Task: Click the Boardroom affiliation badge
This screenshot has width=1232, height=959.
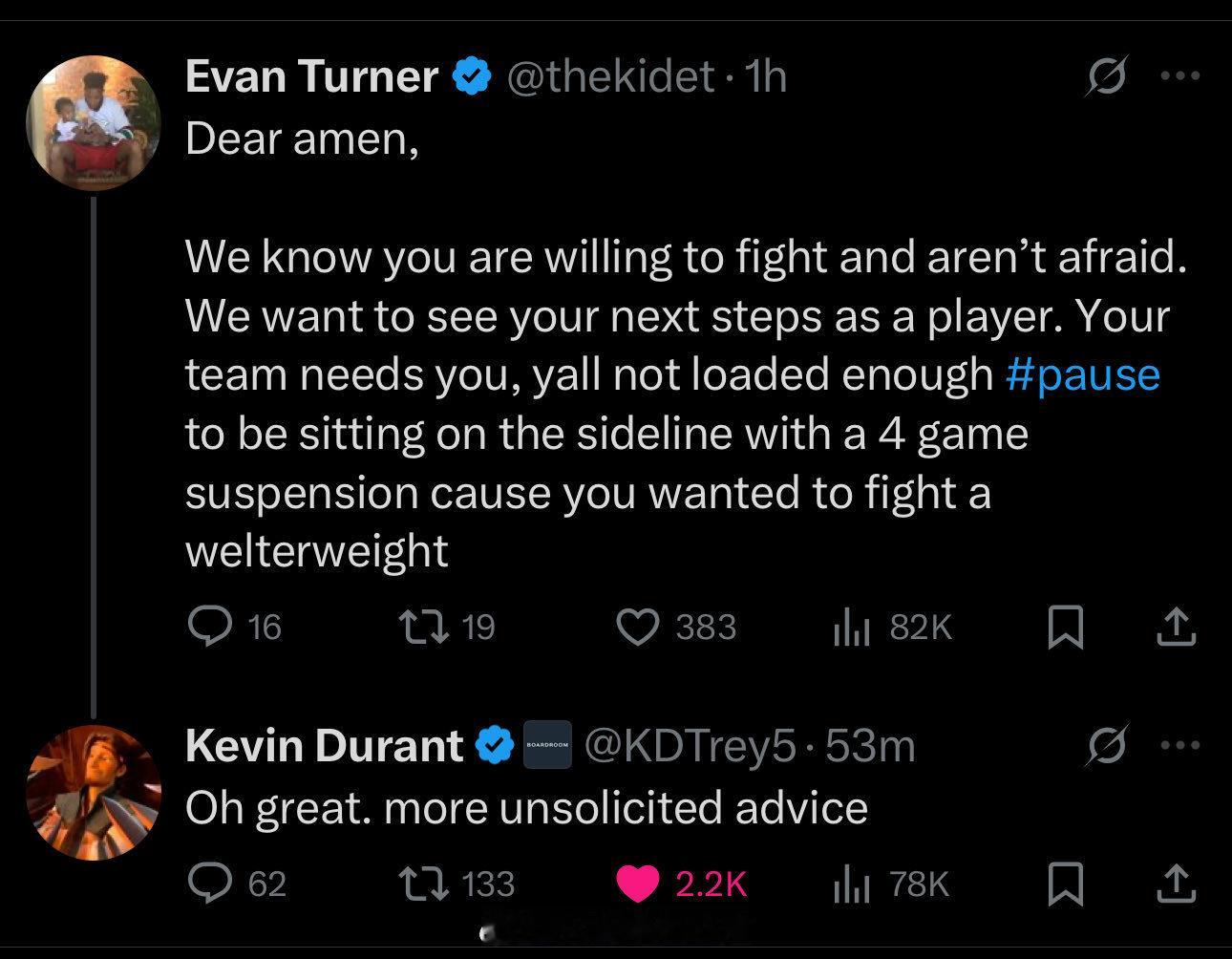Action: point(547,744)
